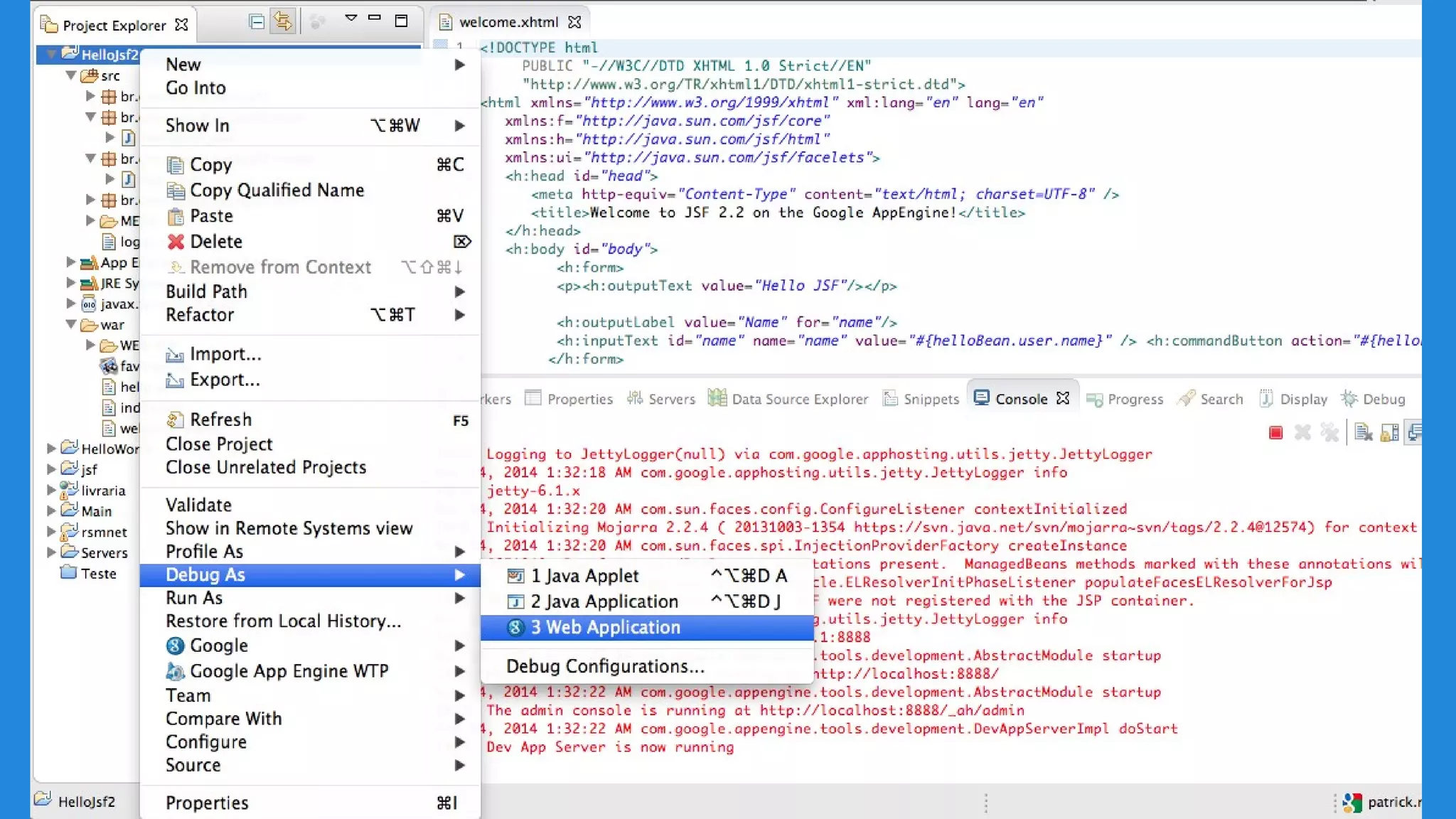Toggle Scroll Lock in the console toolbar
This screenshot has width=1456, height=819.
(x=1389, y=432)
